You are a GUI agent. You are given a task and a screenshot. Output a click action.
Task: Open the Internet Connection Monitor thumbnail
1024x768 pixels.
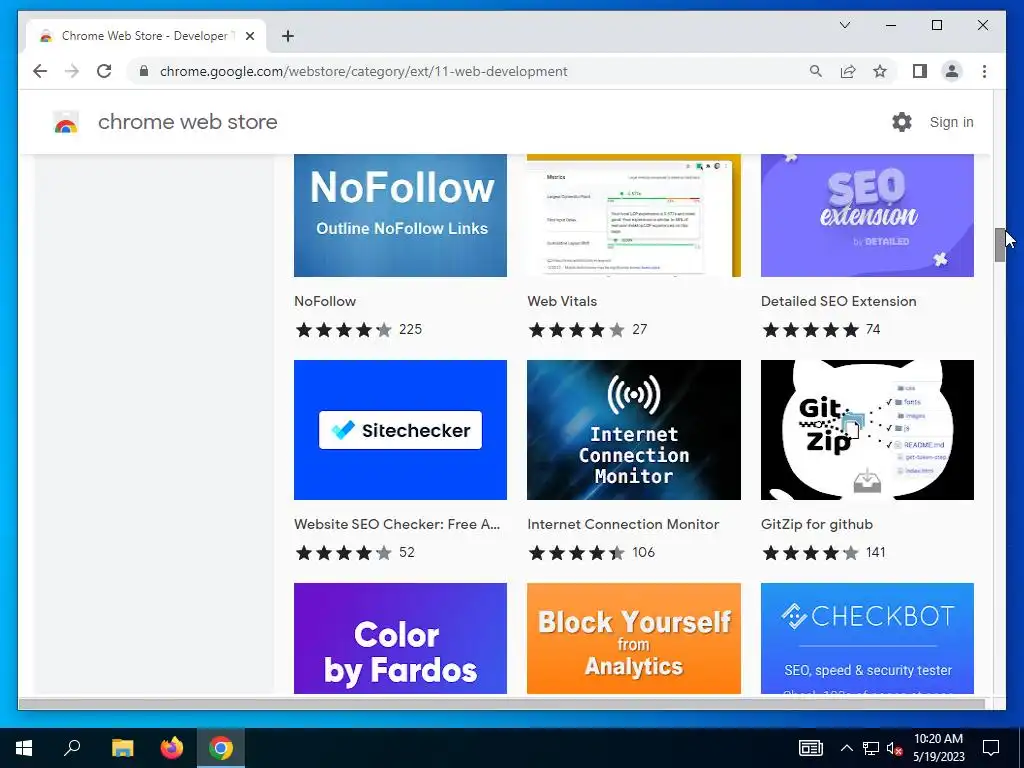point(633,430)
